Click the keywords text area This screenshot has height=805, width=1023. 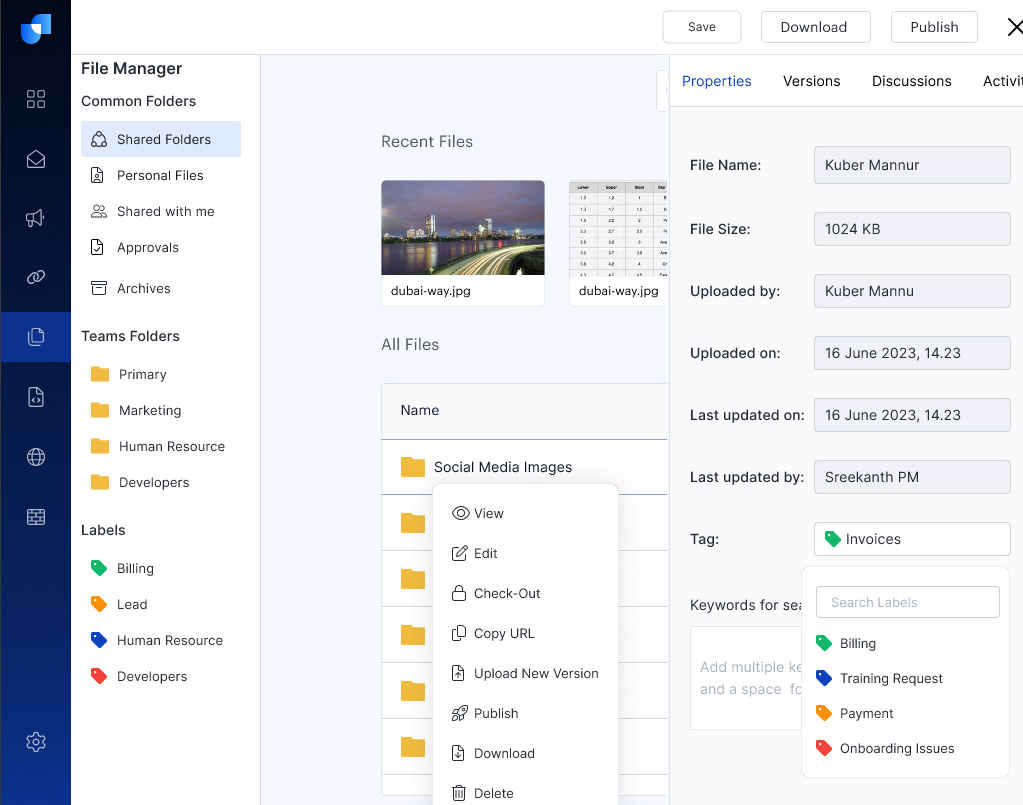tap(746, 678)
